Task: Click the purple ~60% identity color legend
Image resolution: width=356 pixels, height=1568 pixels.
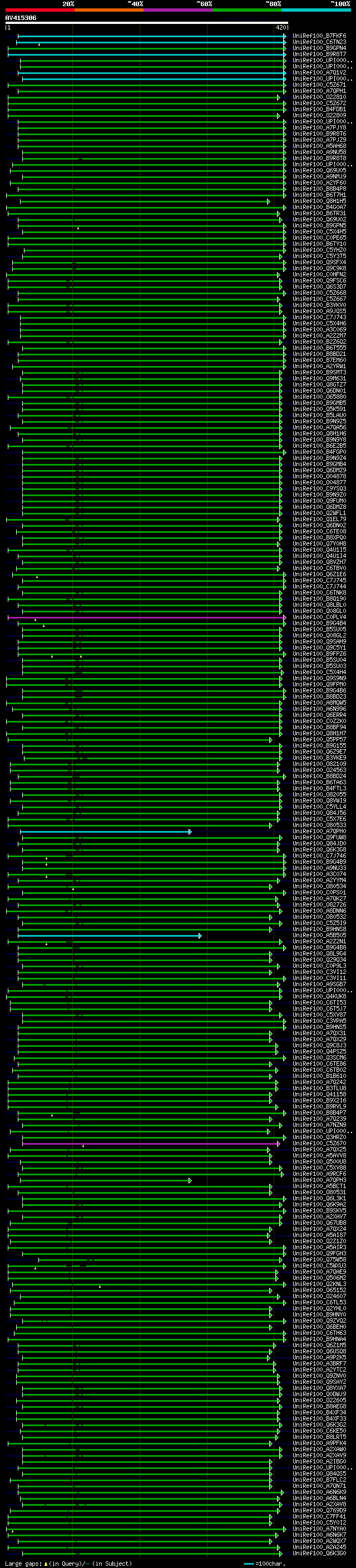Action: tap(177, 10)
